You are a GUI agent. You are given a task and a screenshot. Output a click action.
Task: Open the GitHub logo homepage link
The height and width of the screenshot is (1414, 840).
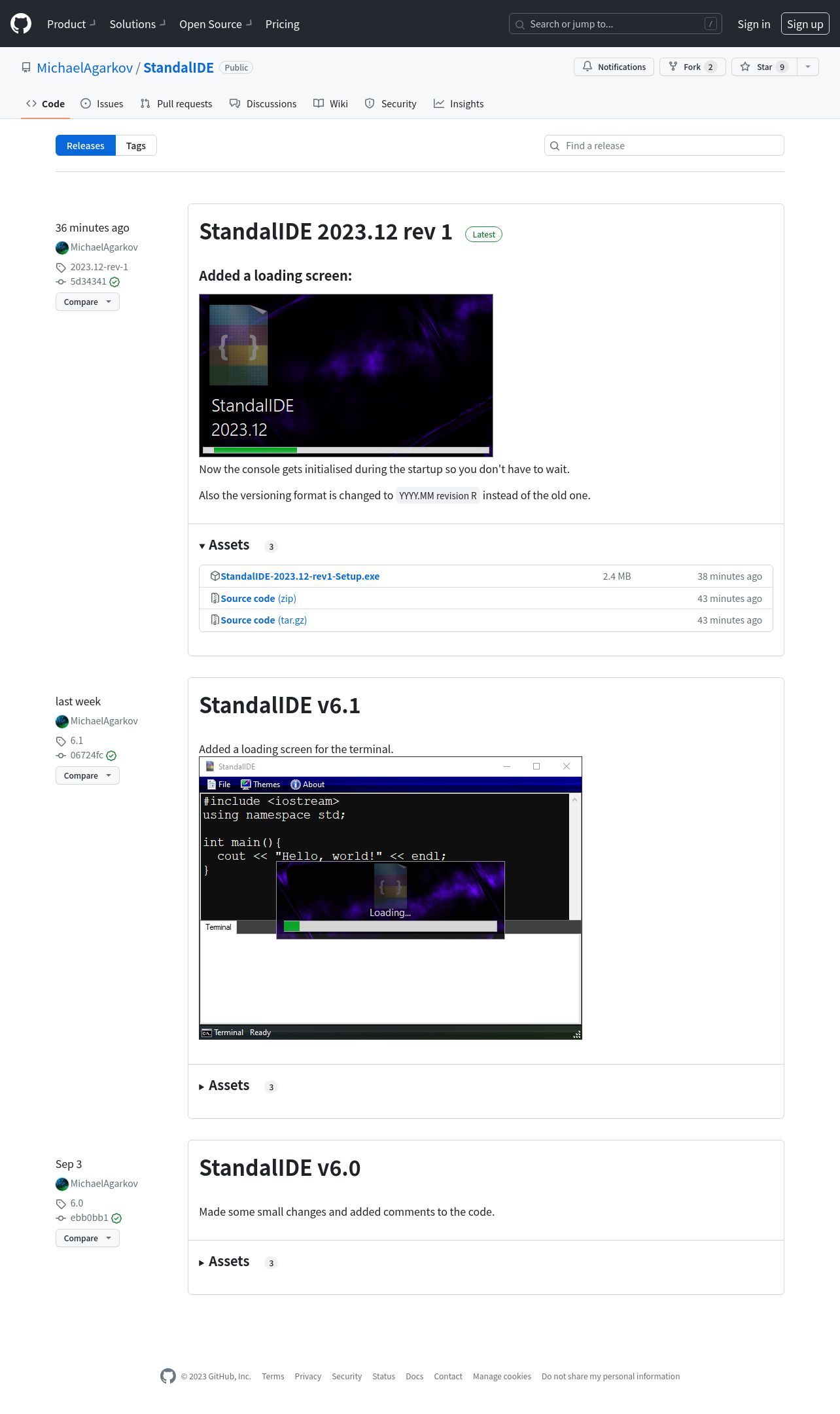[21, 24]
